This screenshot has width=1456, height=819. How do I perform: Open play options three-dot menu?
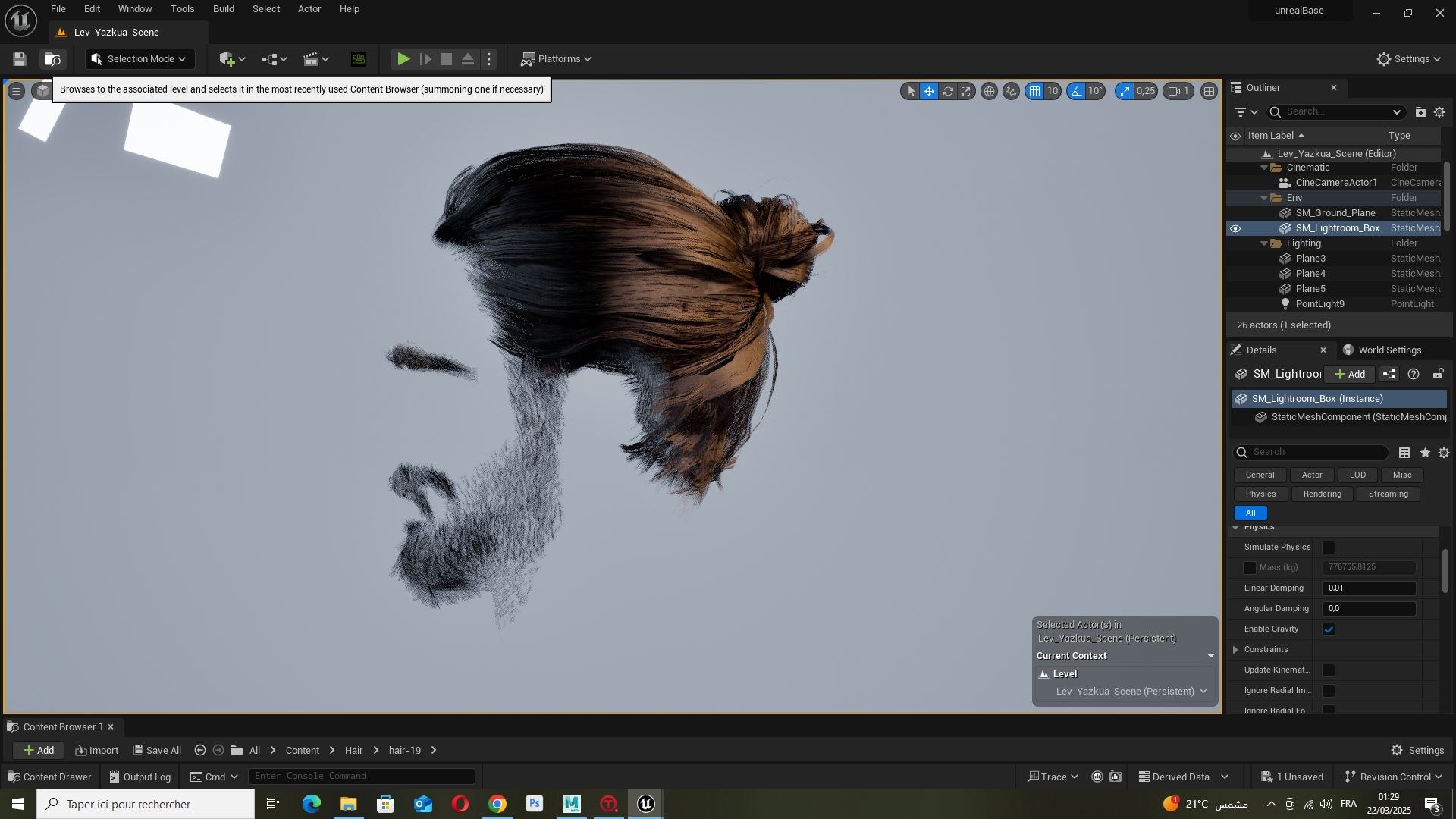[489, 59]
